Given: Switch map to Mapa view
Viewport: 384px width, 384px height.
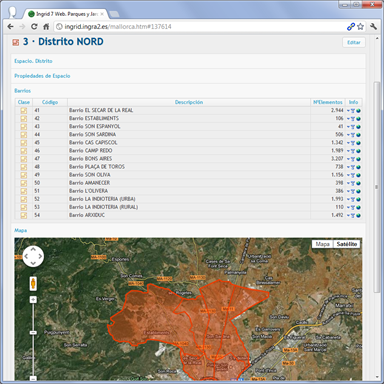Looking at the screenshot, I should tap(322, 244).
